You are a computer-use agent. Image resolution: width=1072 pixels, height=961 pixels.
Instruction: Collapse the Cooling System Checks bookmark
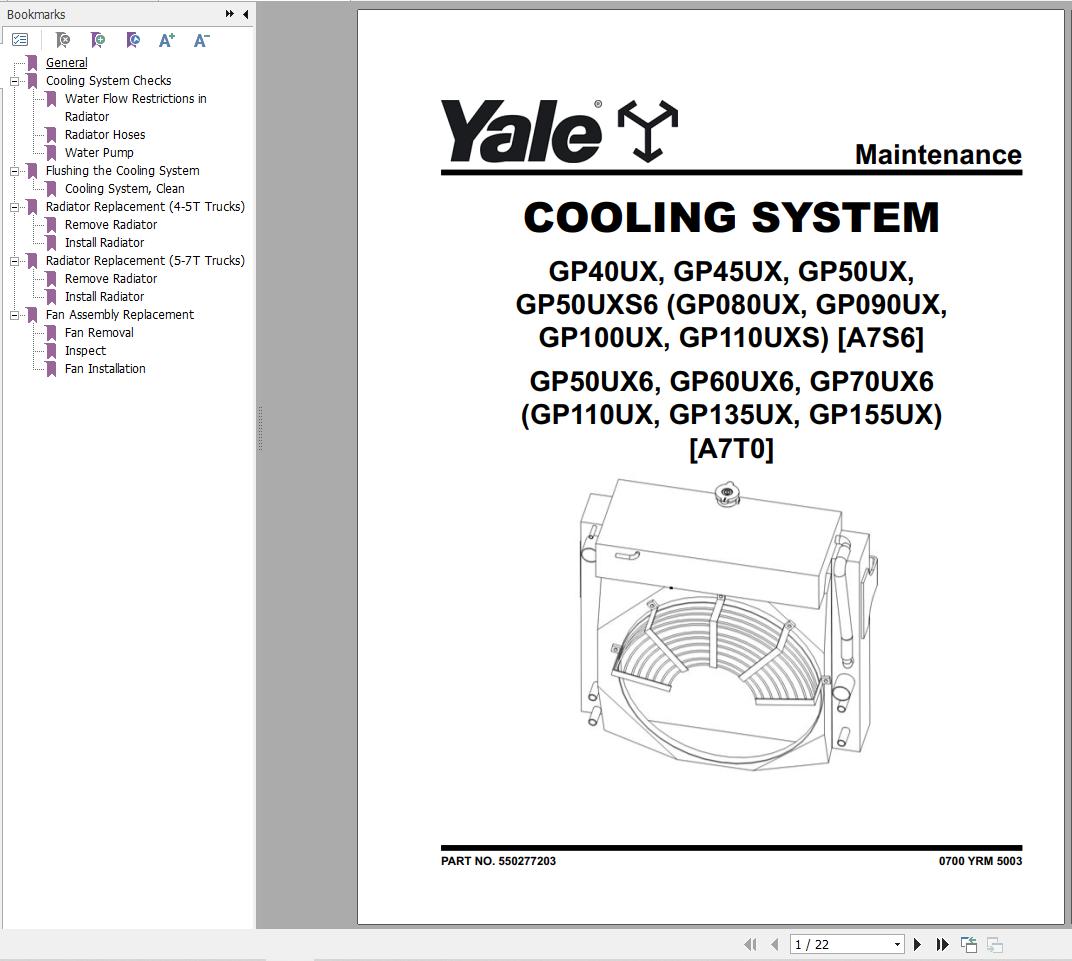click(x=14, y=81)
